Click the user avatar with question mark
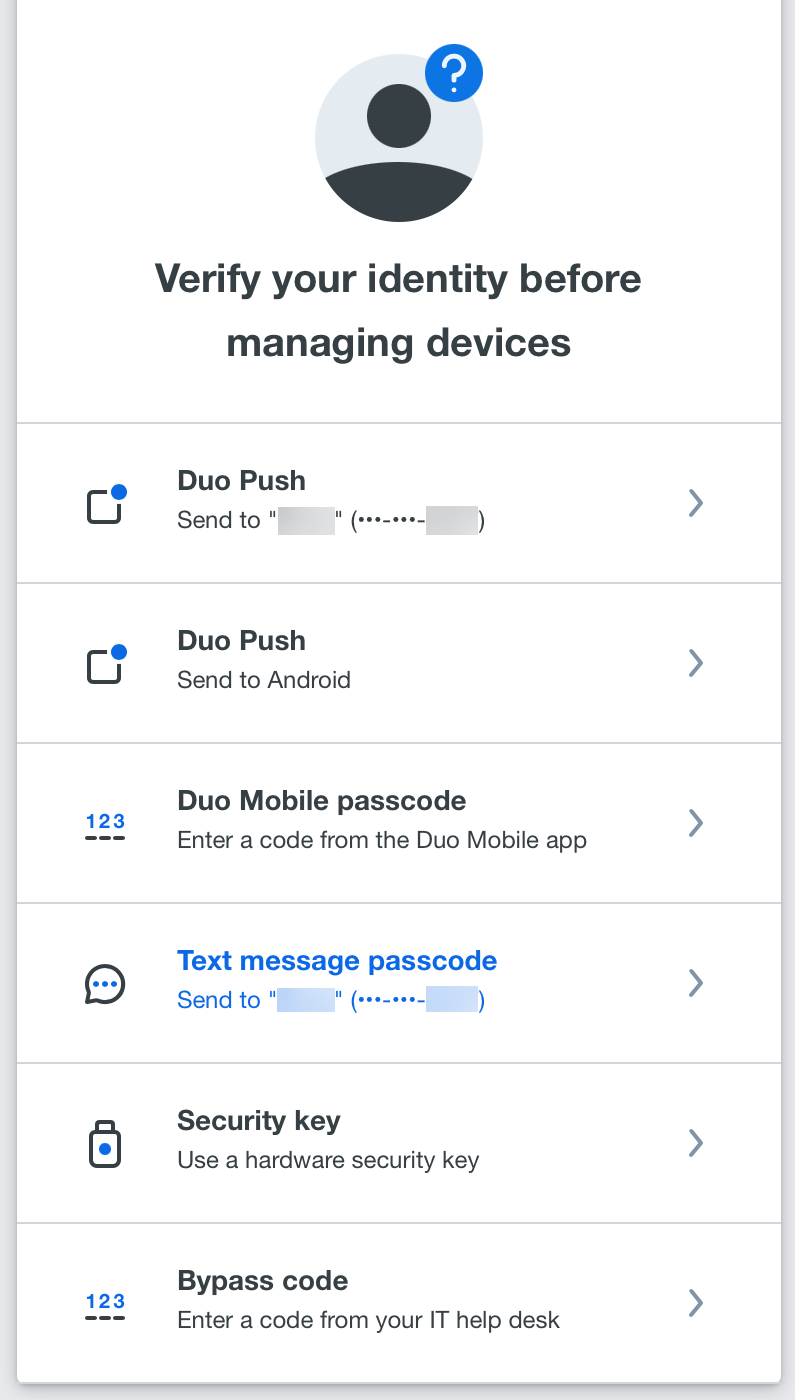Image resolution: width=795 pixels, height=1400 pixels. pos(398,138)
